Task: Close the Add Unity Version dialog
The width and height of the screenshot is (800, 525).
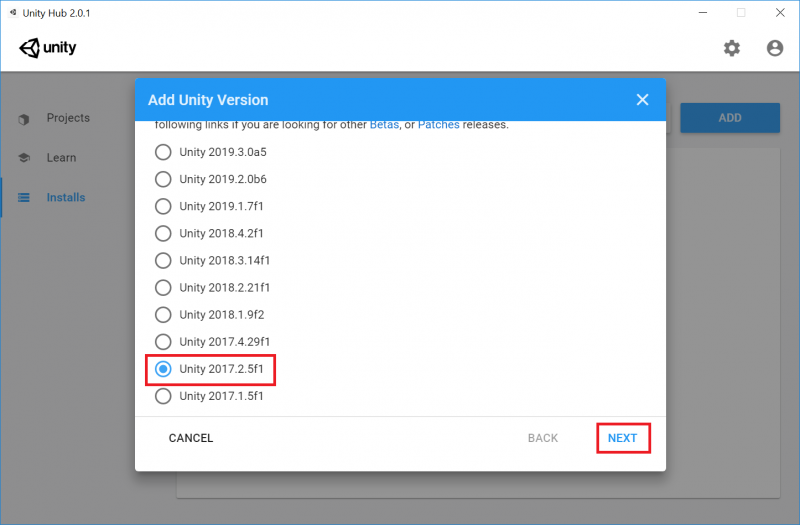Action: tap(642, 100)
